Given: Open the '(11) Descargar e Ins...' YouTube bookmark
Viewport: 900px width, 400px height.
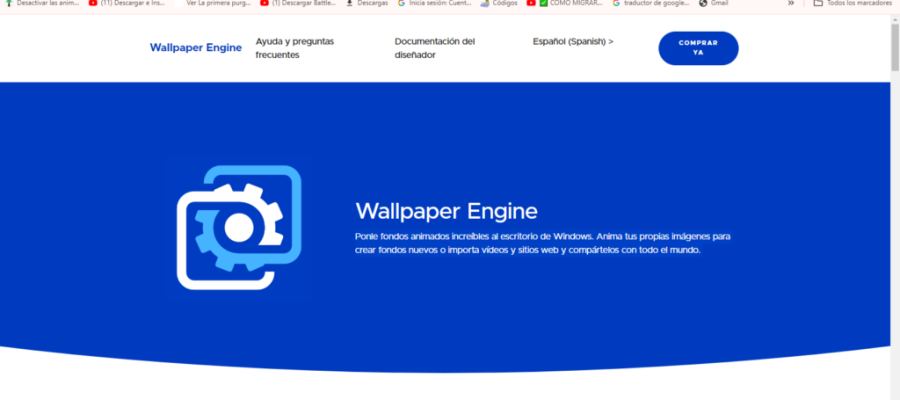Looking at the screenshot, I should pos(130,4).
